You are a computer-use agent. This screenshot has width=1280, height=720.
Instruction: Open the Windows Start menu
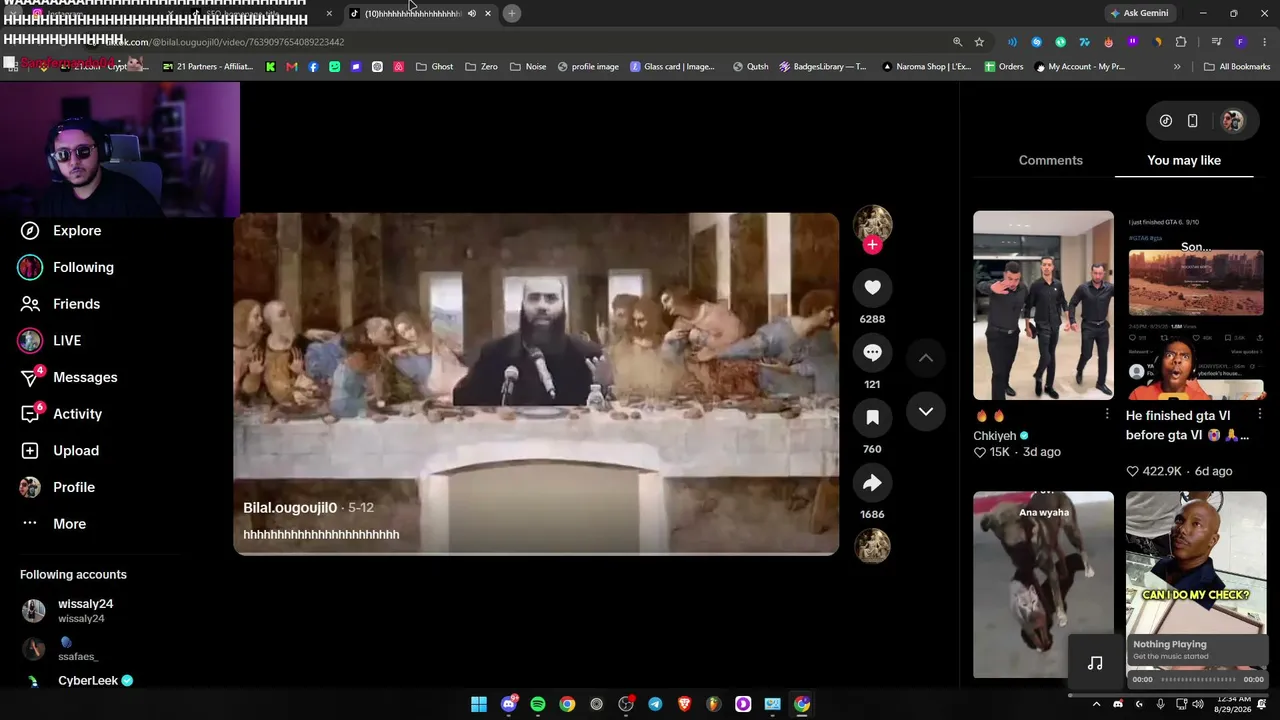(x=479, y=704)
